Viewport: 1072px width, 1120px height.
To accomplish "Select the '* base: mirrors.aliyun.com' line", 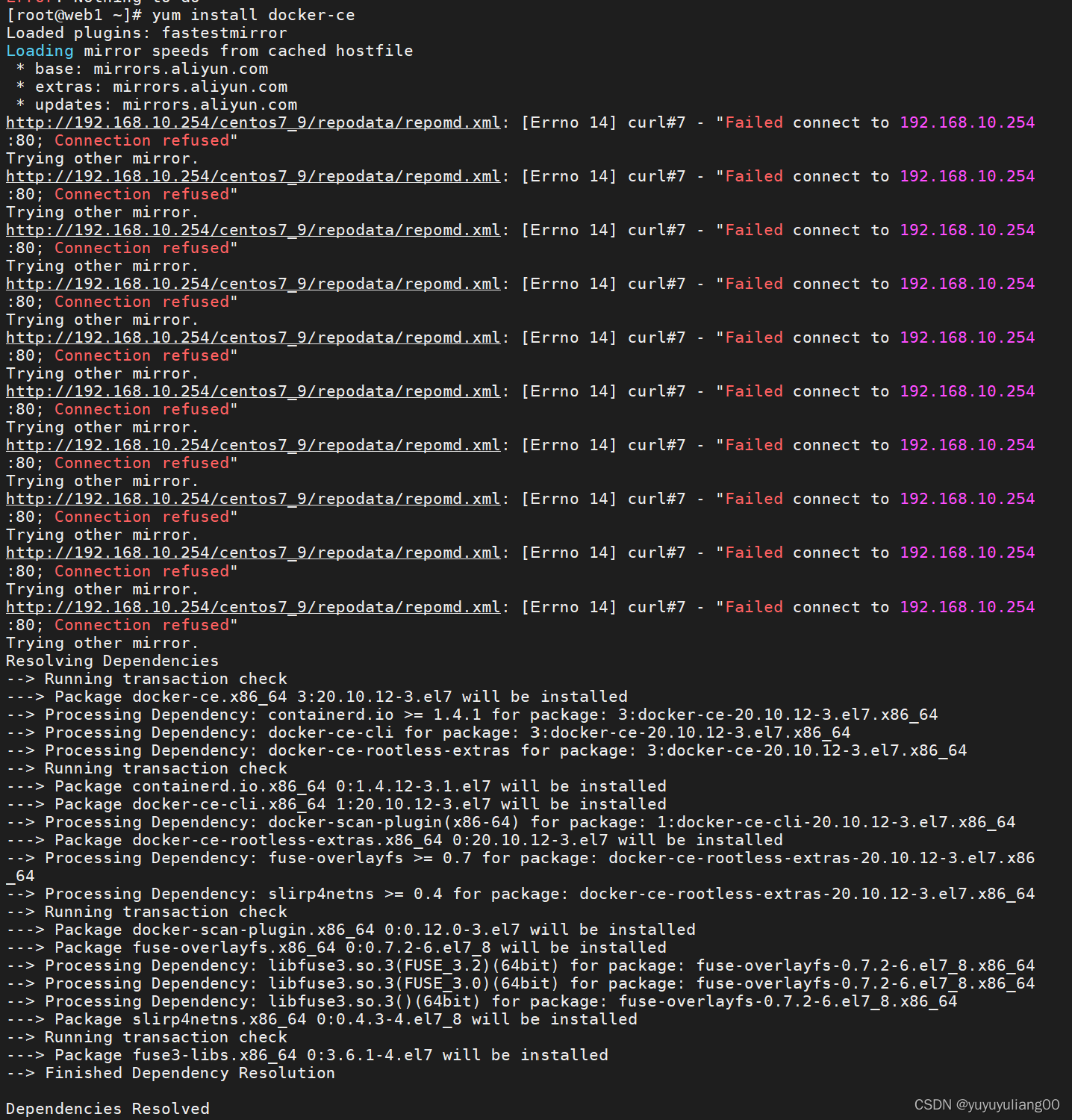I will click(x=142, y=69).
